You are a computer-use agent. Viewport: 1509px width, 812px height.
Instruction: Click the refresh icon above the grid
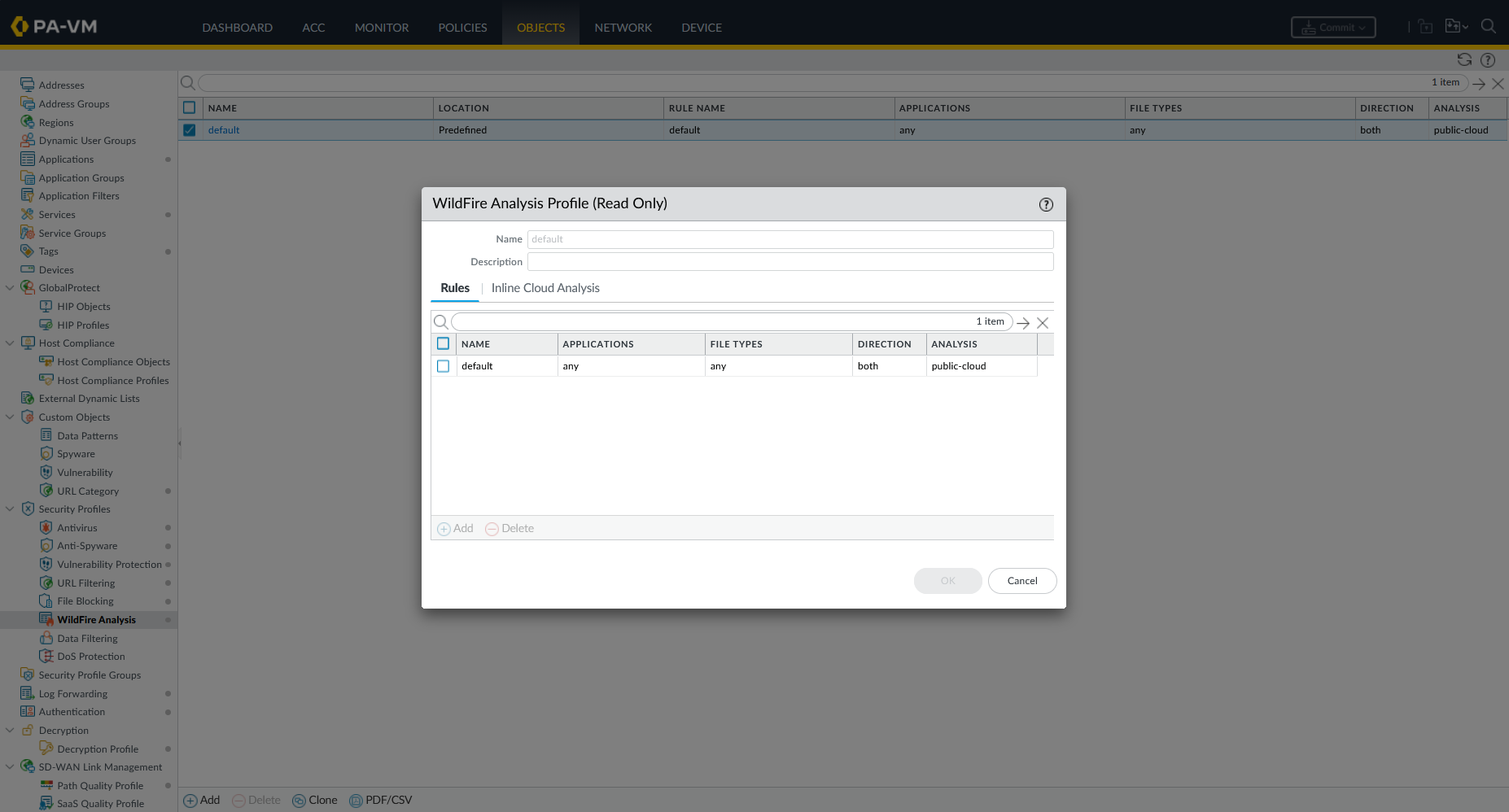[1464, 59]
